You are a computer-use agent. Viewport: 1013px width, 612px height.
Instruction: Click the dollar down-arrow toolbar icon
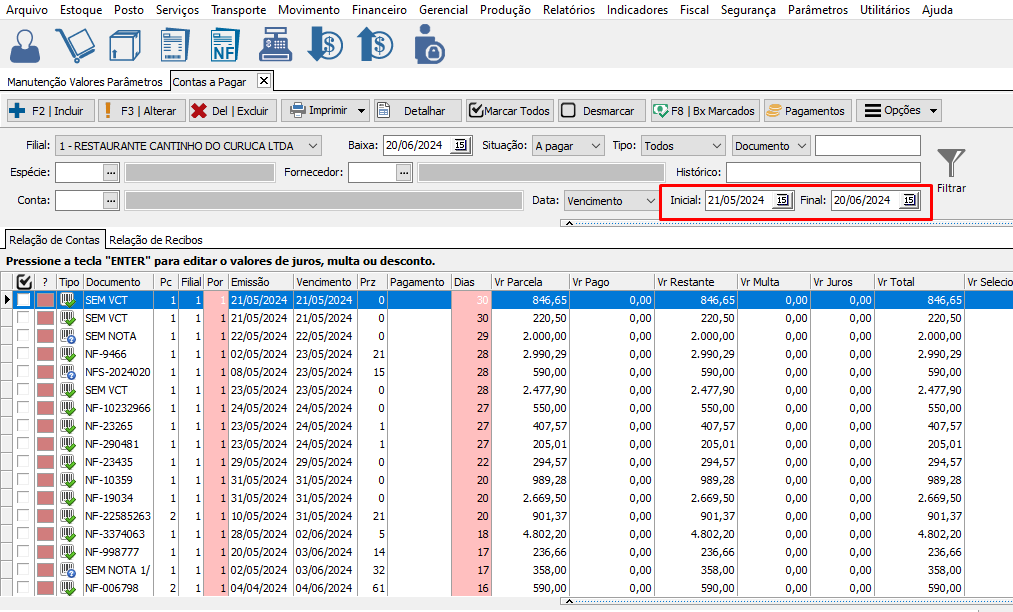click(x=325, y=46)
